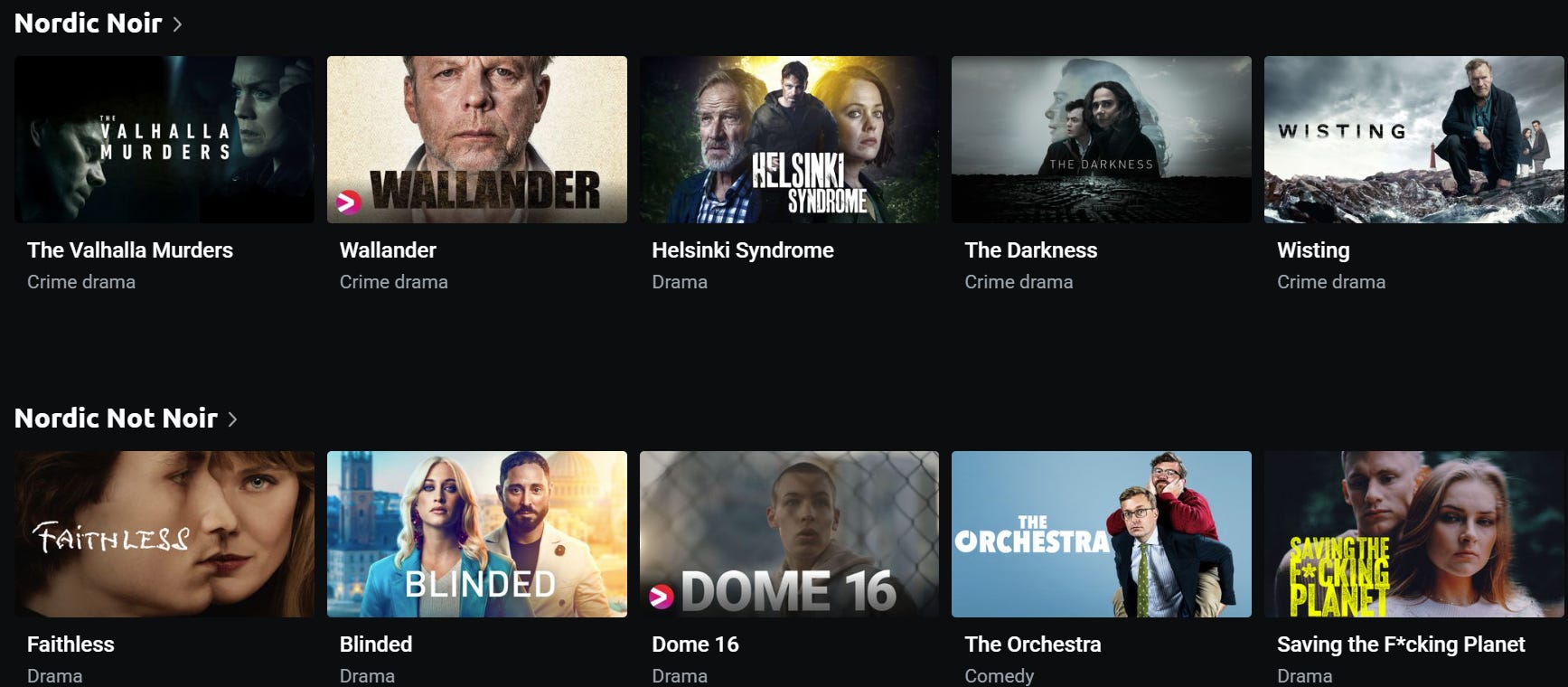Viewport: 1568px width, 687px height.
Task: Click the pink Viaplay badge on Wallander poster
Action: point(349,202)
